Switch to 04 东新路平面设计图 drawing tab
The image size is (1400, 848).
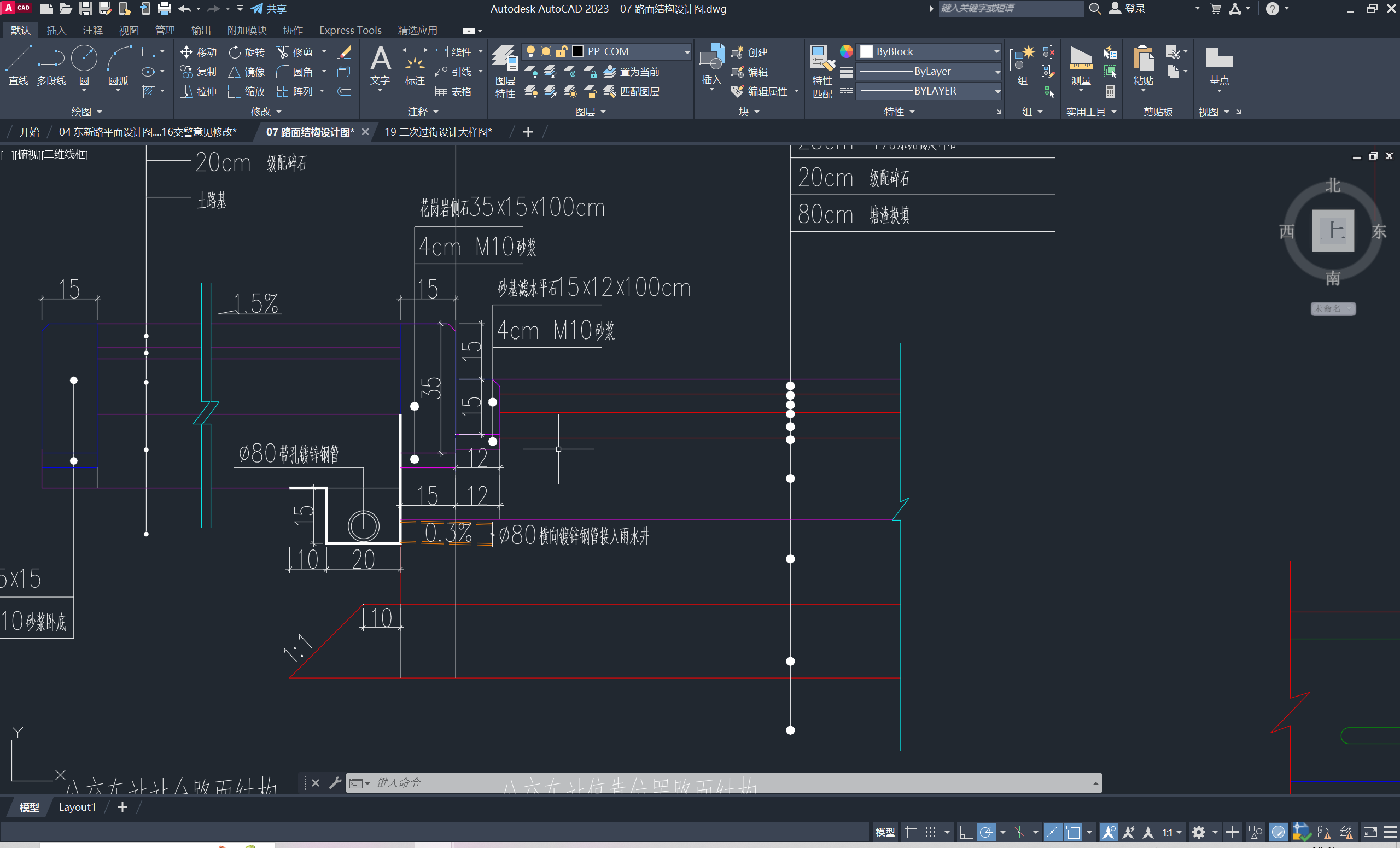(148, 132)
